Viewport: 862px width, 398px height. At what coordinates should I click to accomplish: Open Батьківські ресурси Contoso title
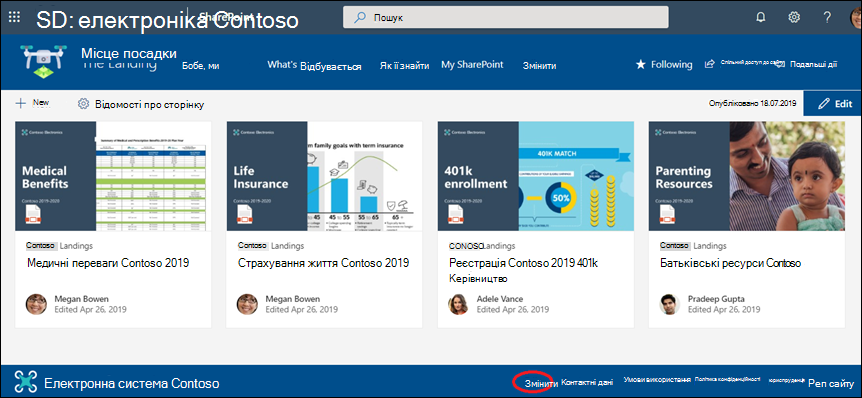(731, 263)
